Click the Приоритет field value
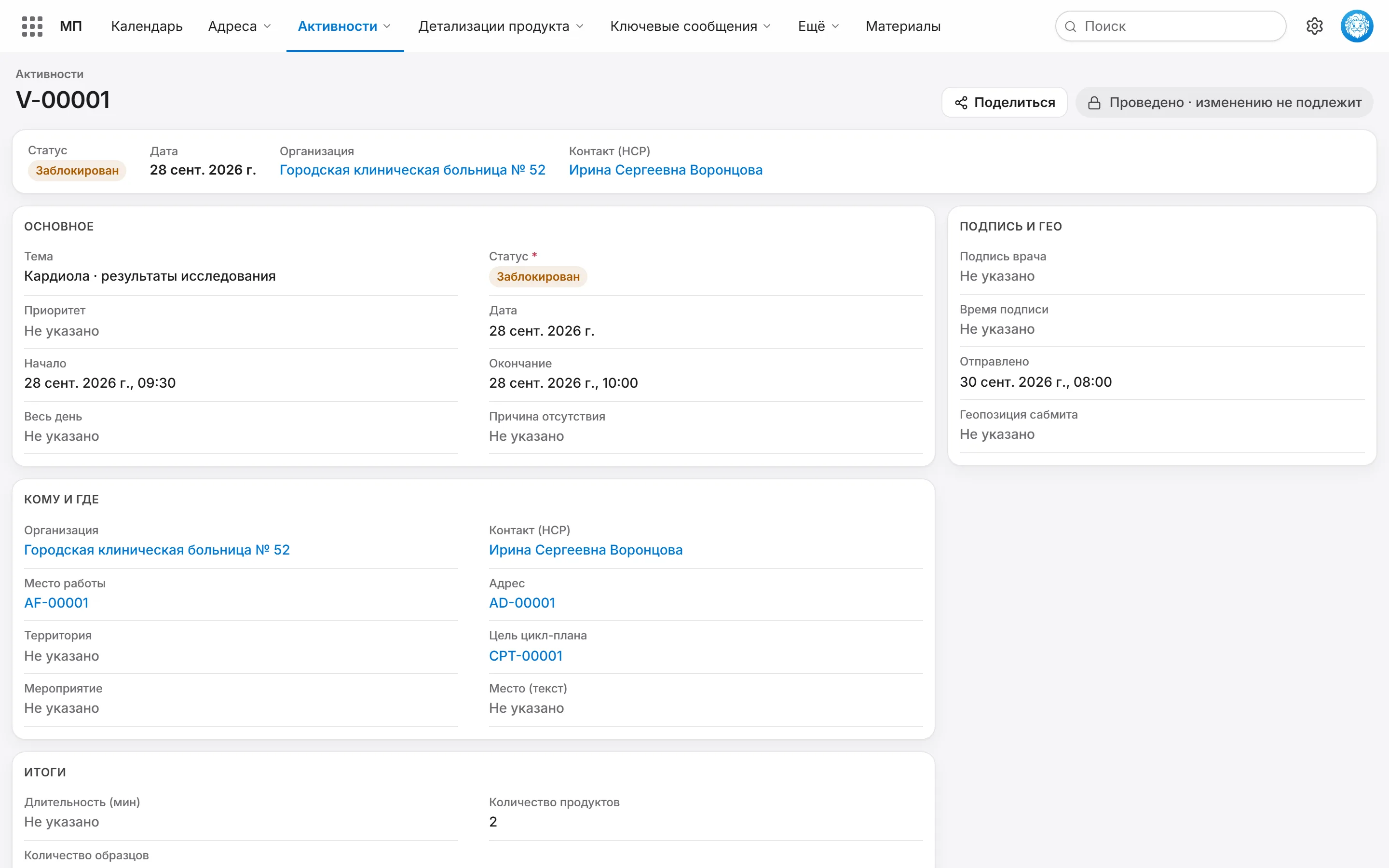This screenshot has height=868, width=1389. [61, 331]
